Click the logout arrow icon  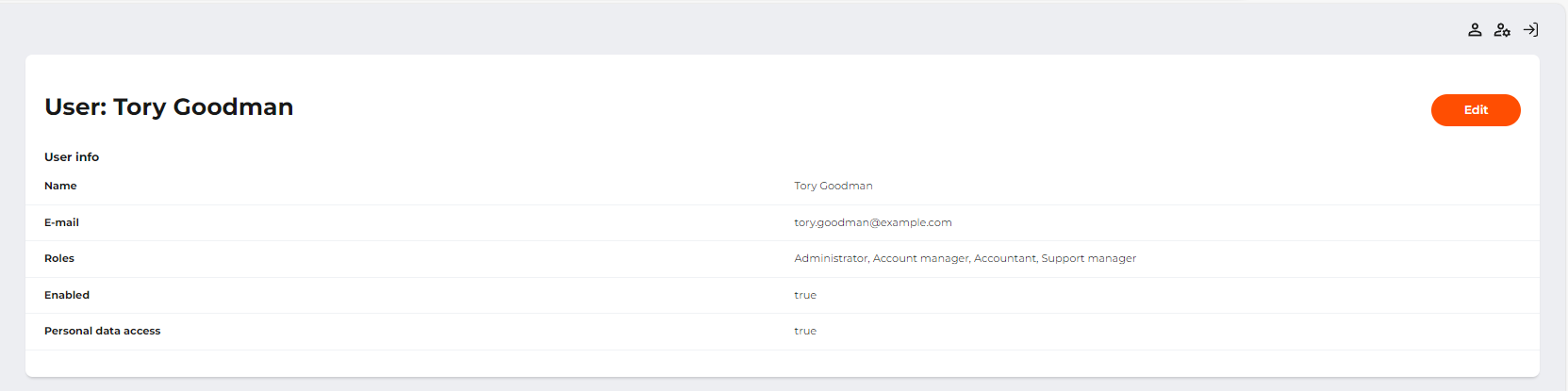(x=1530, y=30)
